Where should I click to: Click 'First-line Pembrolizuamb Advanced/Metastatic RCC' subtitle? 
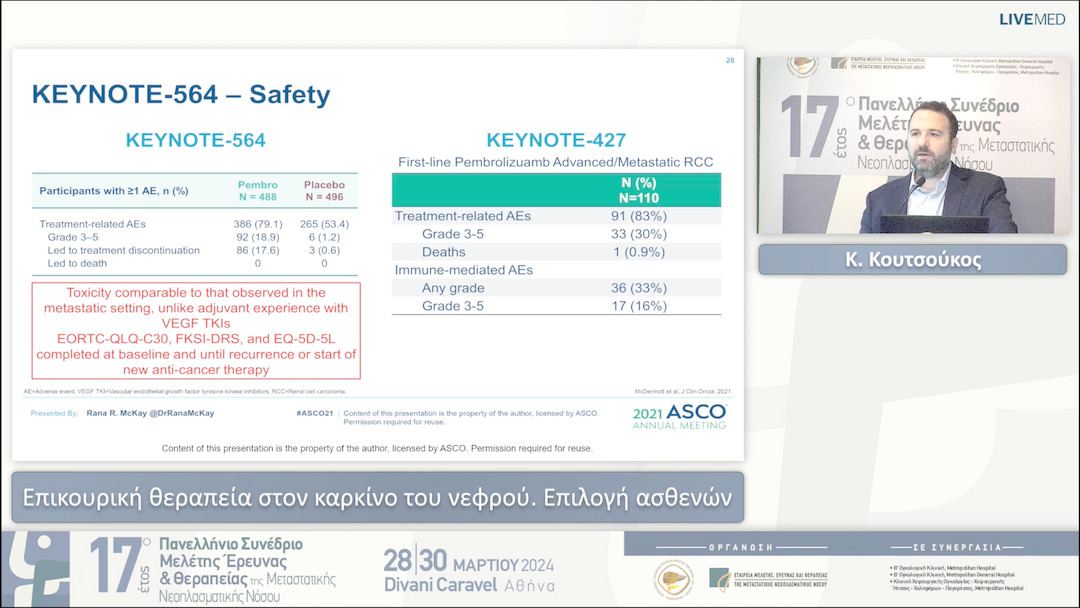point(556,163)
